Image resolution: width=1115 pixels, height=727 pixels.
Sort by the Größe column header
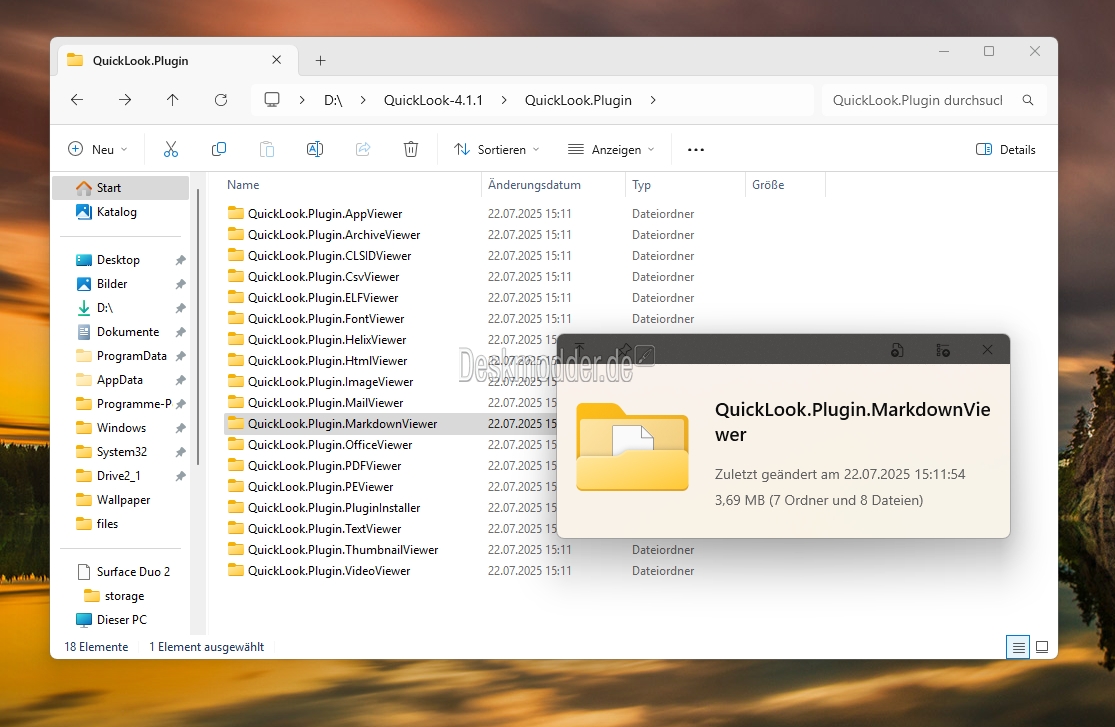click(x=768, y=185)
